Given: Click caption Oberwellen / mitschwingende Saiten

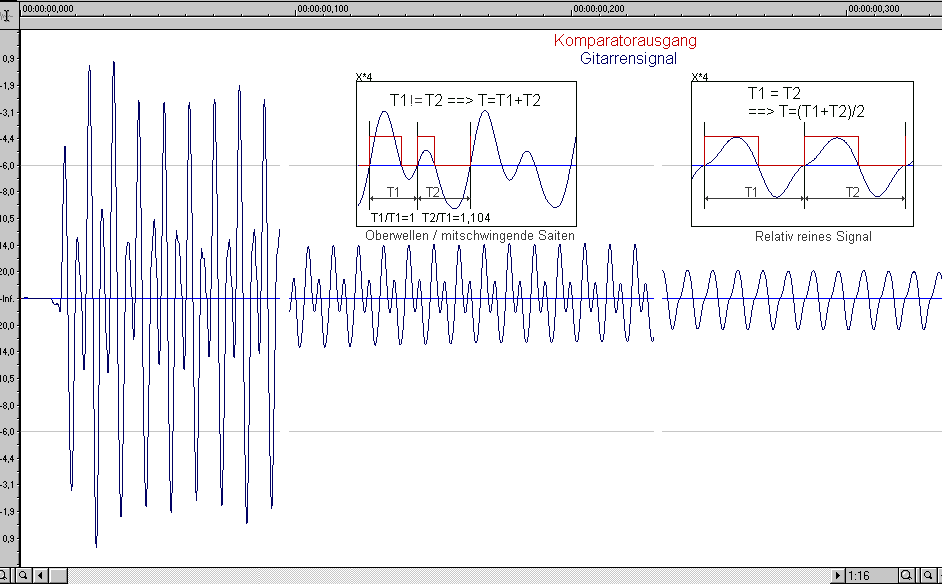Looking at the screenshot, I should tap(470, 236).
